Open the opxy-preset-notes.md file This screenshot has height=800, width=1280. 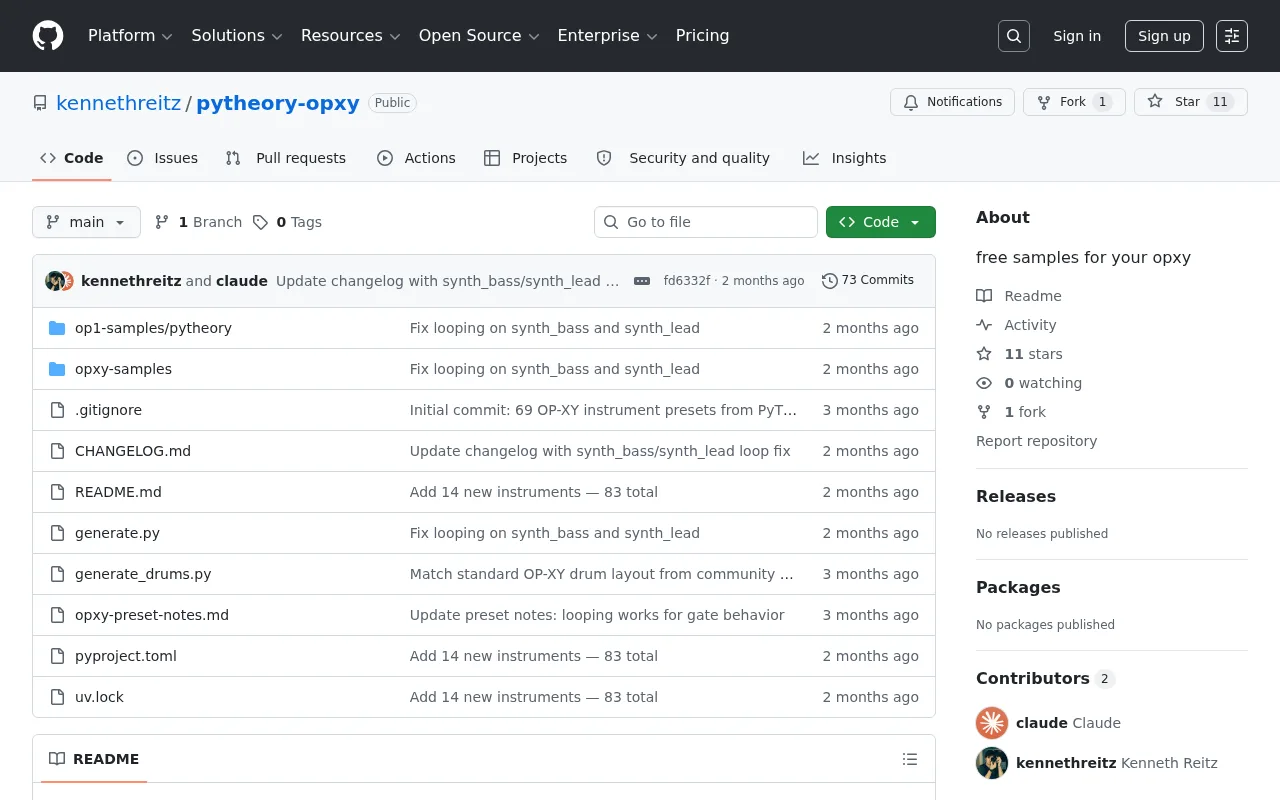click(x=152, y=615)
